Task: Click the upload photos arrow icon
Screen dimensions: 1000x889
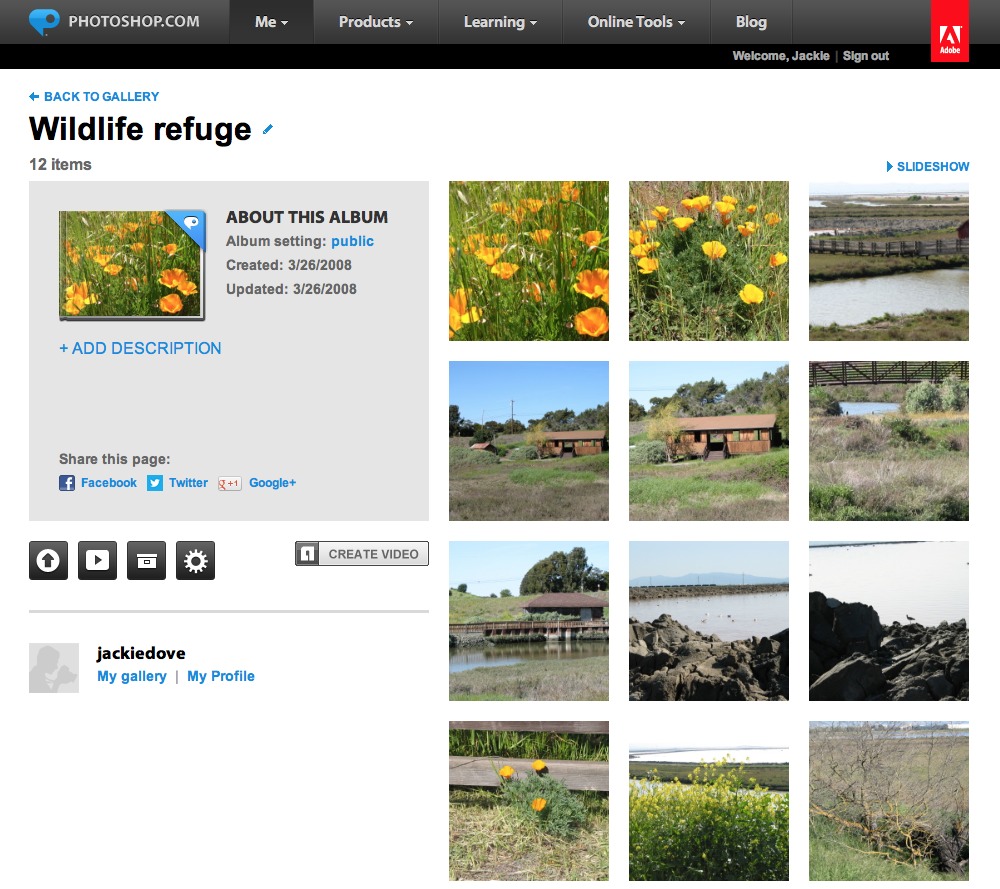Action: tap(48, 561)
